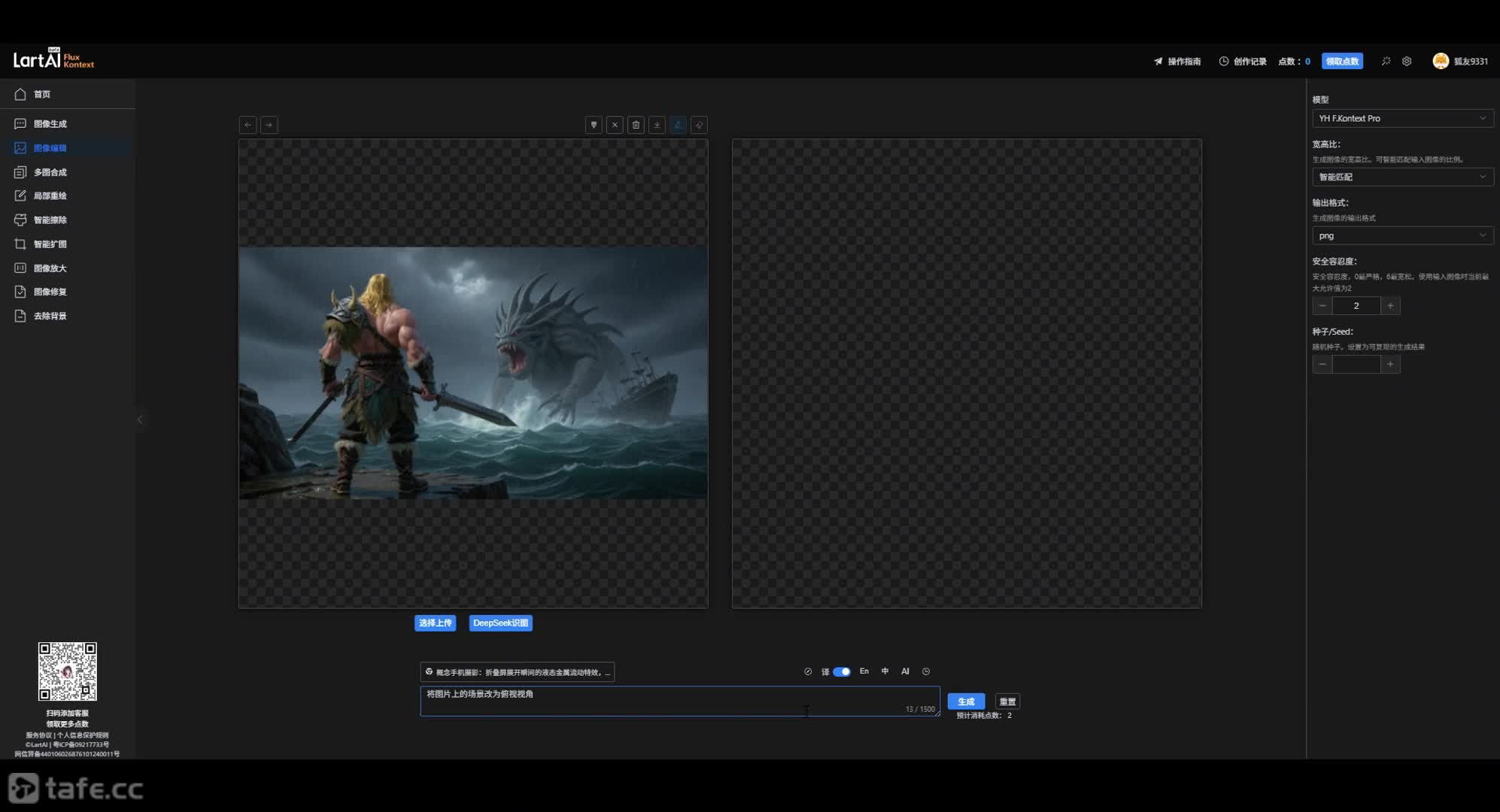Open the output format dropdown png
This screenshot has height=812, width=1500.
[x=1403, y=235]
